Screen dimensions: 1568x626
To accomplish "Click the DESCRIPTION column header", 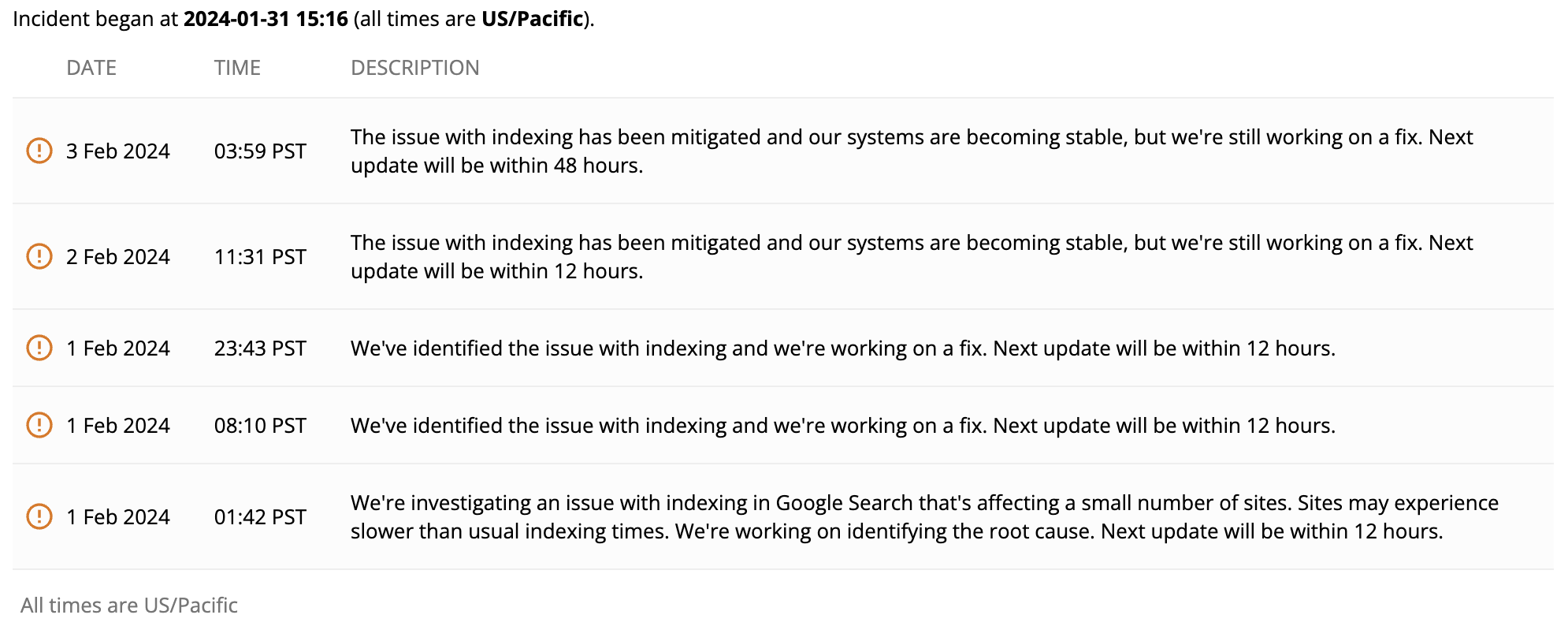I will pyautogui.click(x=414, y=68).
